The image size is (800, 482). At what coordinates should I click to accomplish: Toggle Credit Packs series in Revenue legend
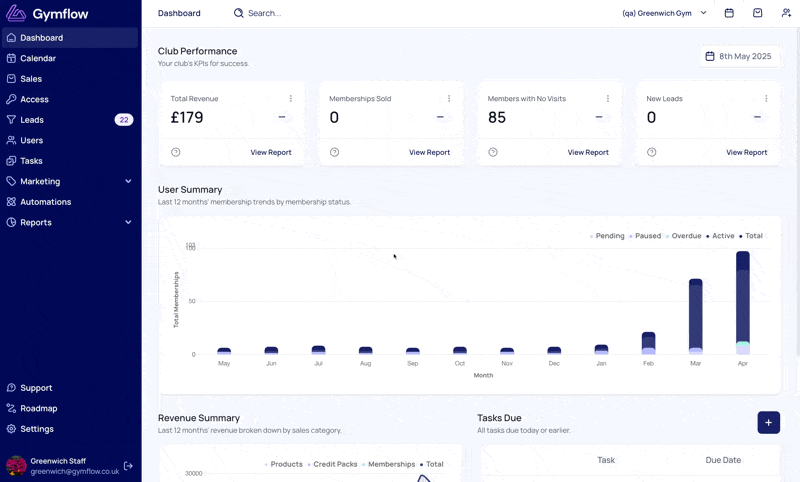[332, 464]
